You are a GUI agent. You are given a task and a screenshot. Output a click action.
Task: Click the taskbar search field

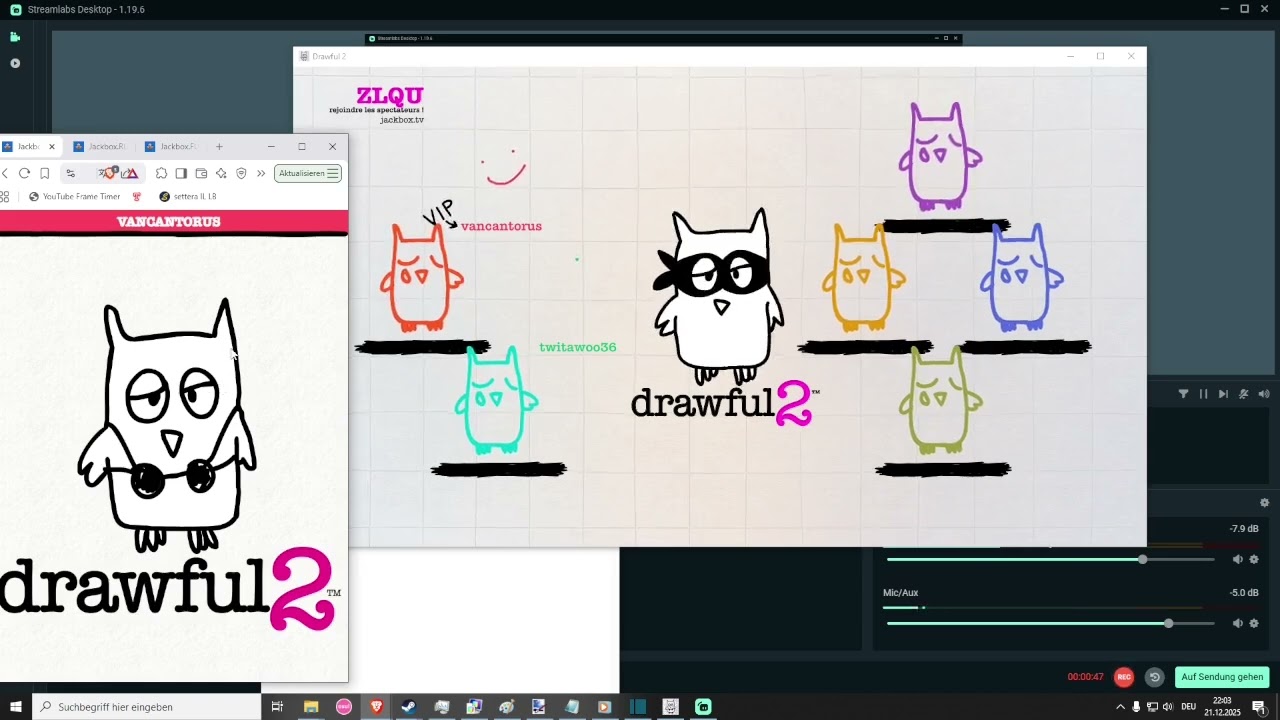click(147, 707)
